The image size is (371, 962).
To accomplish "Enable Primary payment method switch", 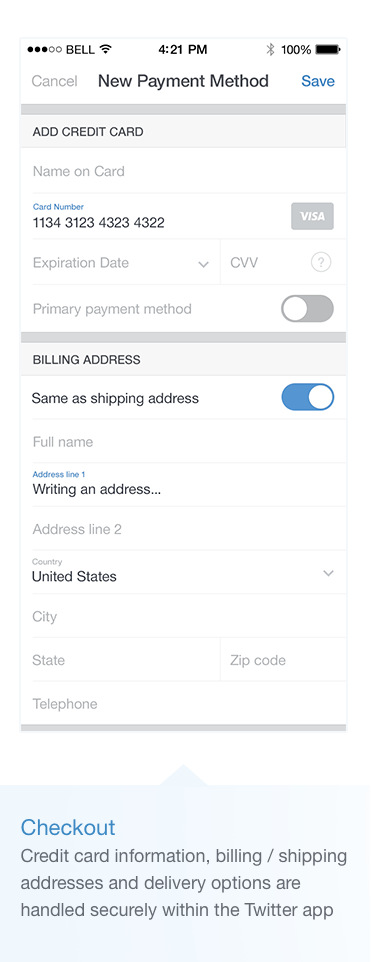I will click(307, 309).
